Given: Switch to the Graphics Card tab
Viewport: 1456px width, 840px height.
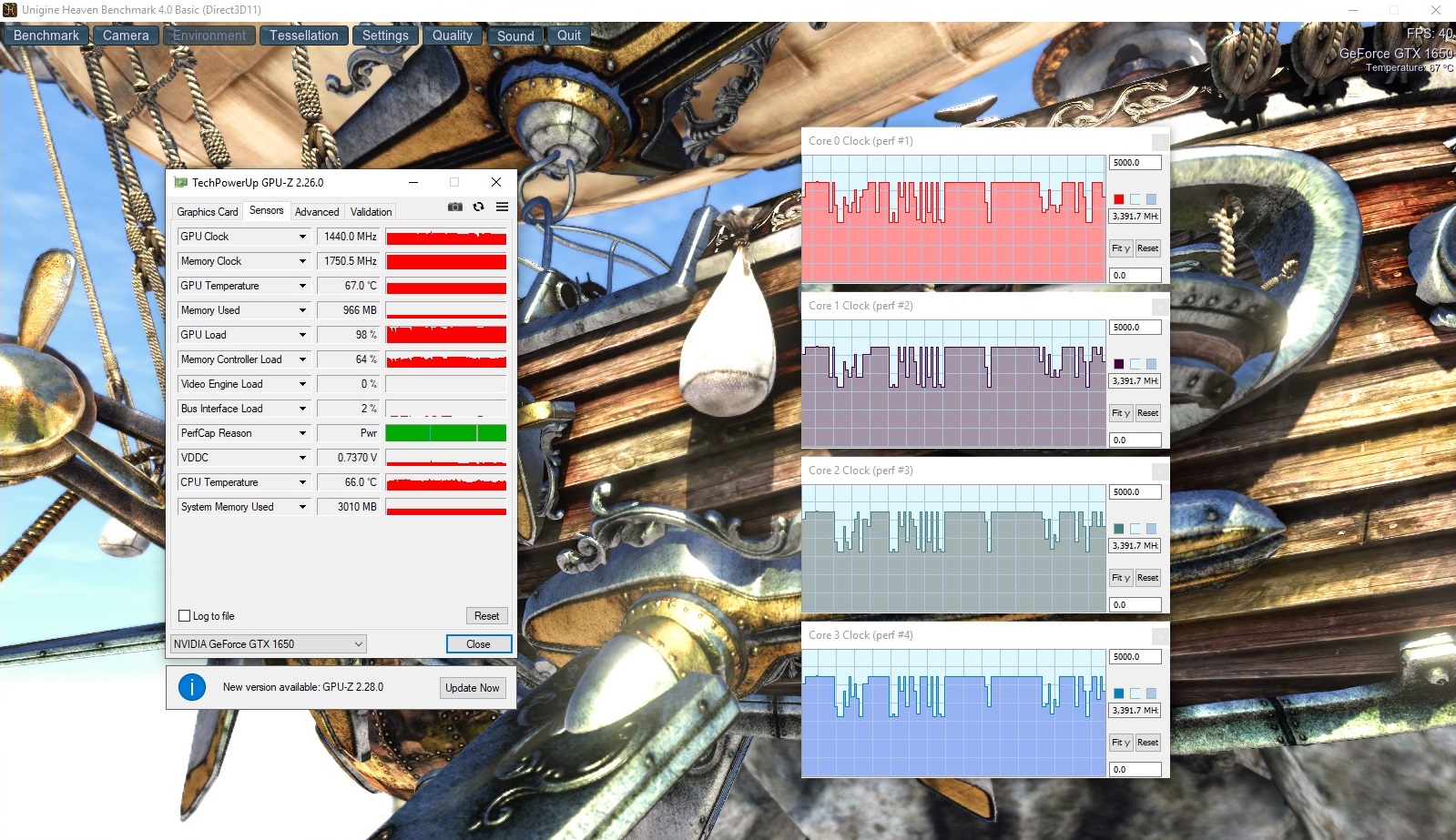Looking at the screenshot, I should tap(208, 212).
